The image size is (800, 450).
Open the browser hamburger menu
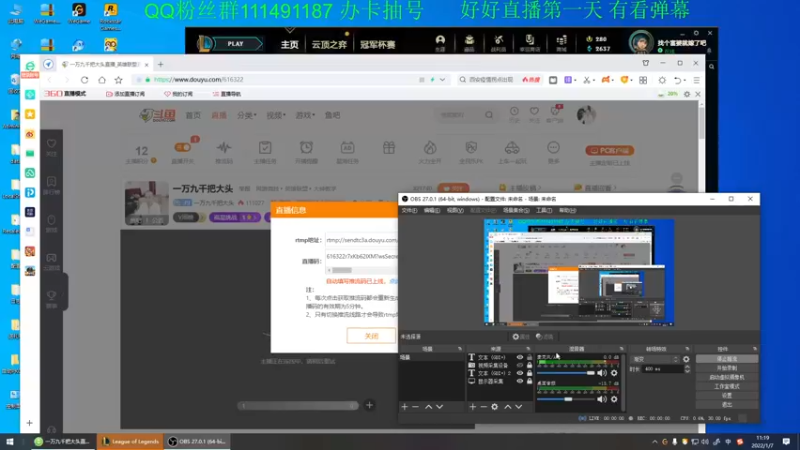click(x=696, y=80)
